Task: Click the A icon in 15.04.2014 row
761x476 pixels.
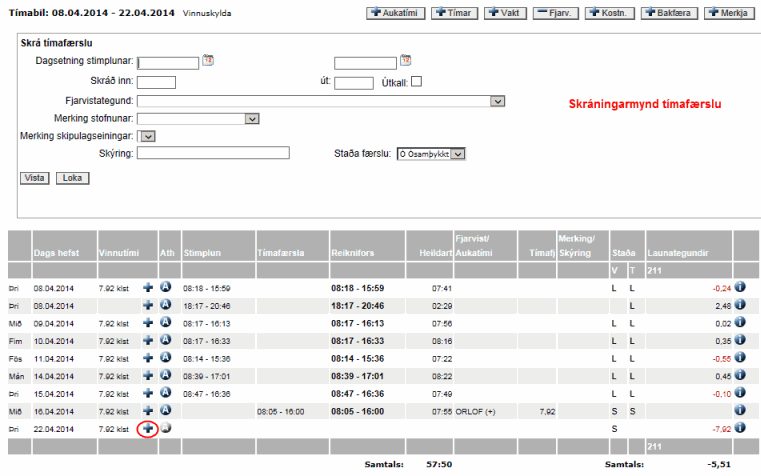Action: click(x=165, y=392)
